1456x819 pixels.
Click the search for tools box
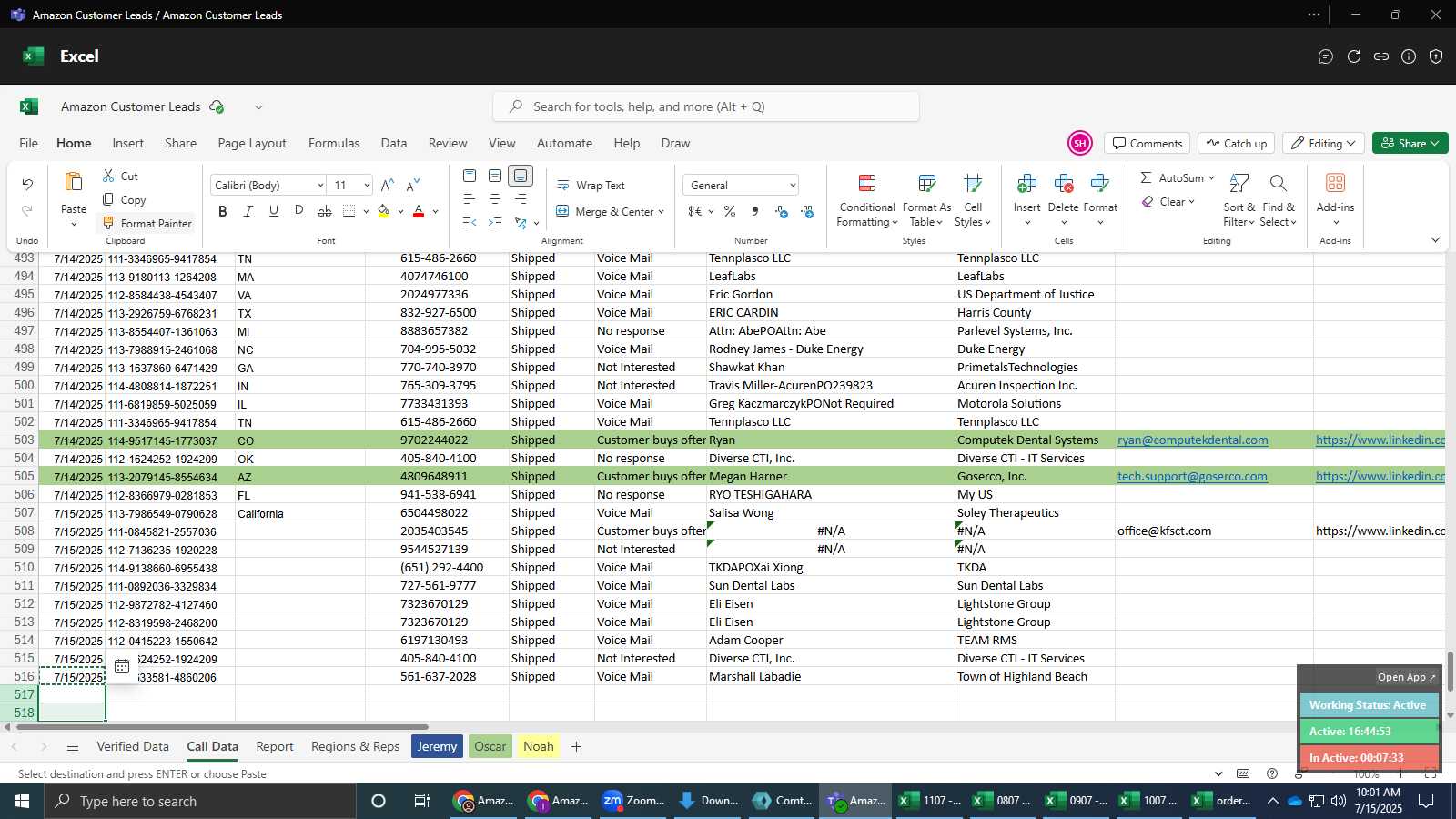pos(706,106)
